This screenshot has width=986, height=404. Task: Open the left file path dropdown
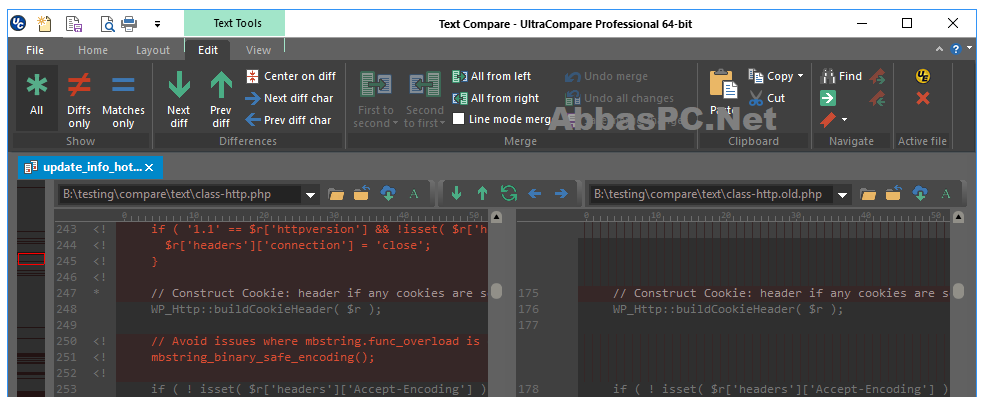pos(310,195)
